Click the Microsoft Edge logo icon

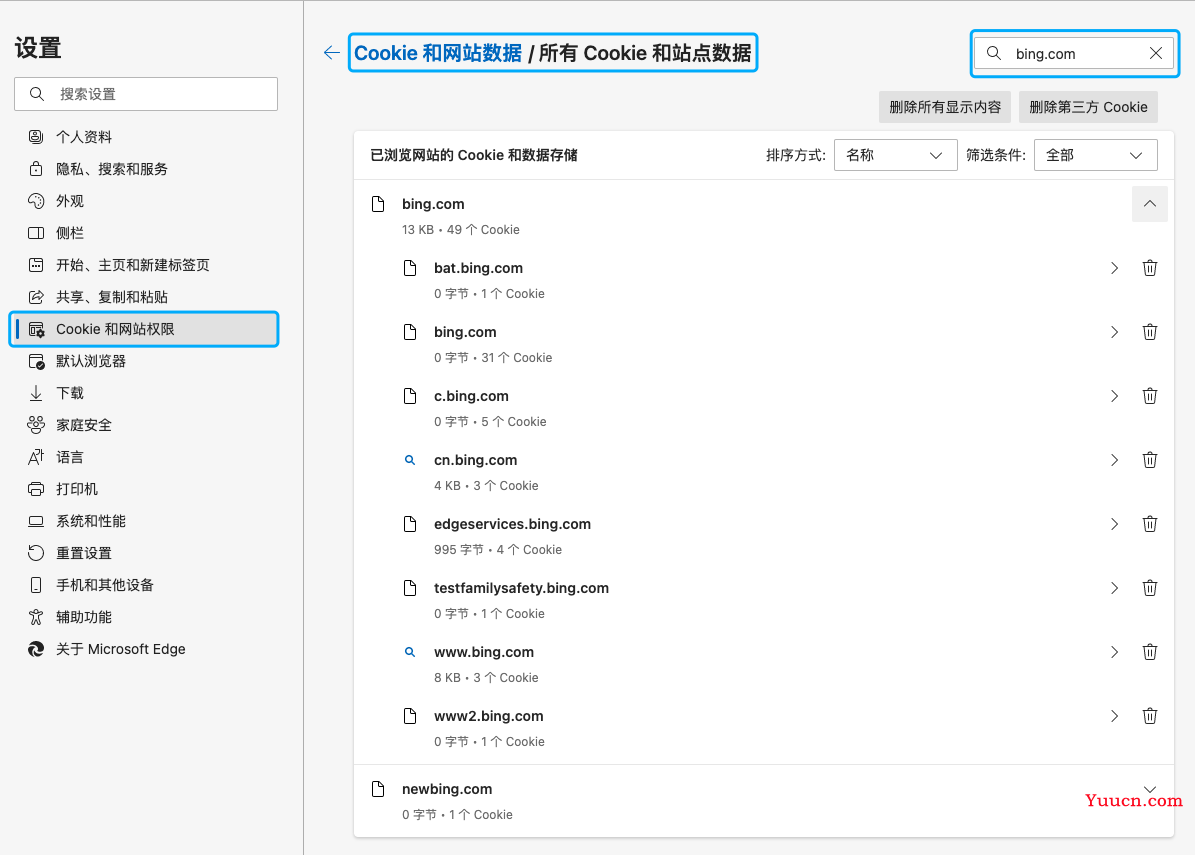[36, 649]
